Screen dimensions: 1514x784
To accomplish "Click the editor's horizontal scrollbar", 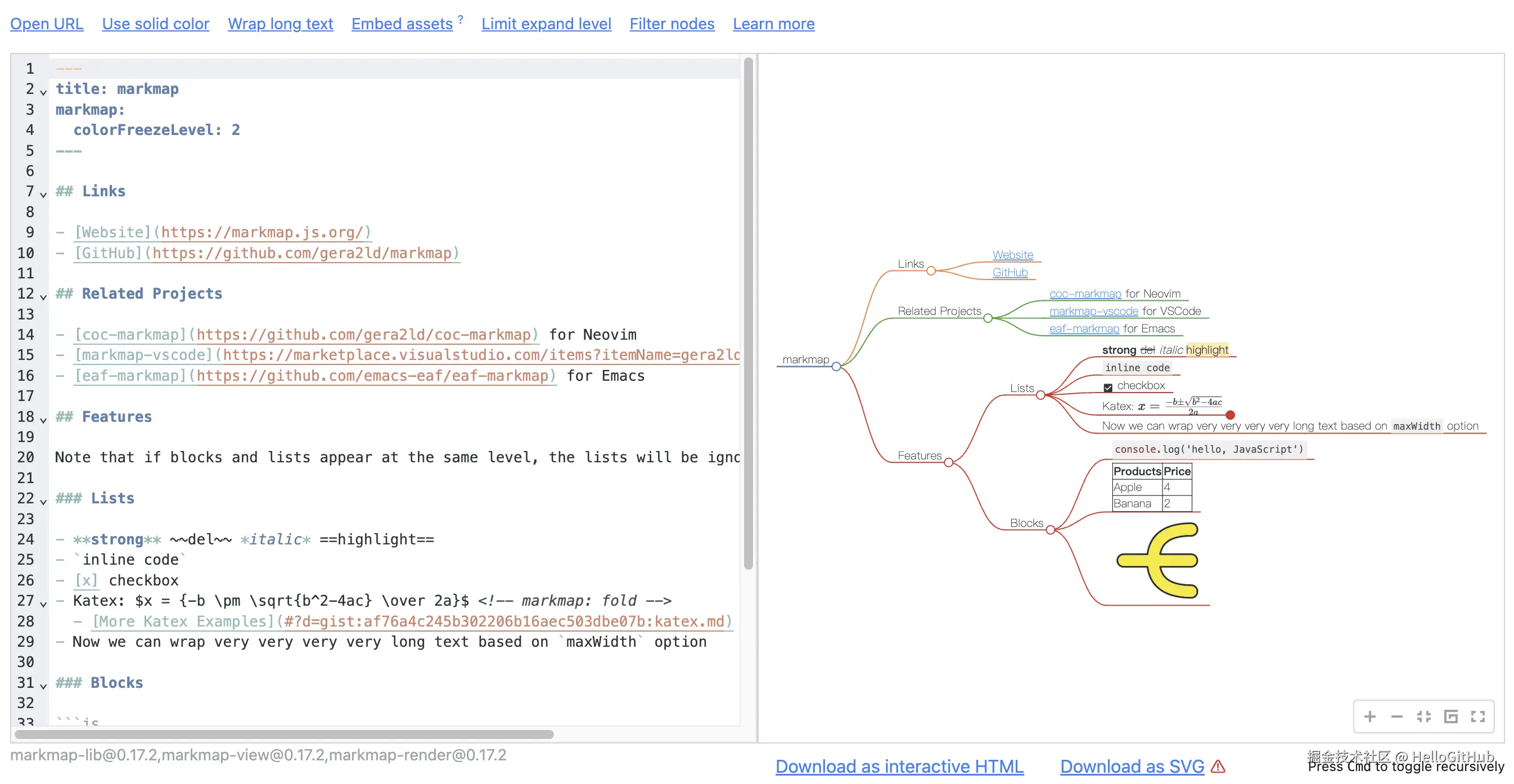I will click(x=284, y=734).
